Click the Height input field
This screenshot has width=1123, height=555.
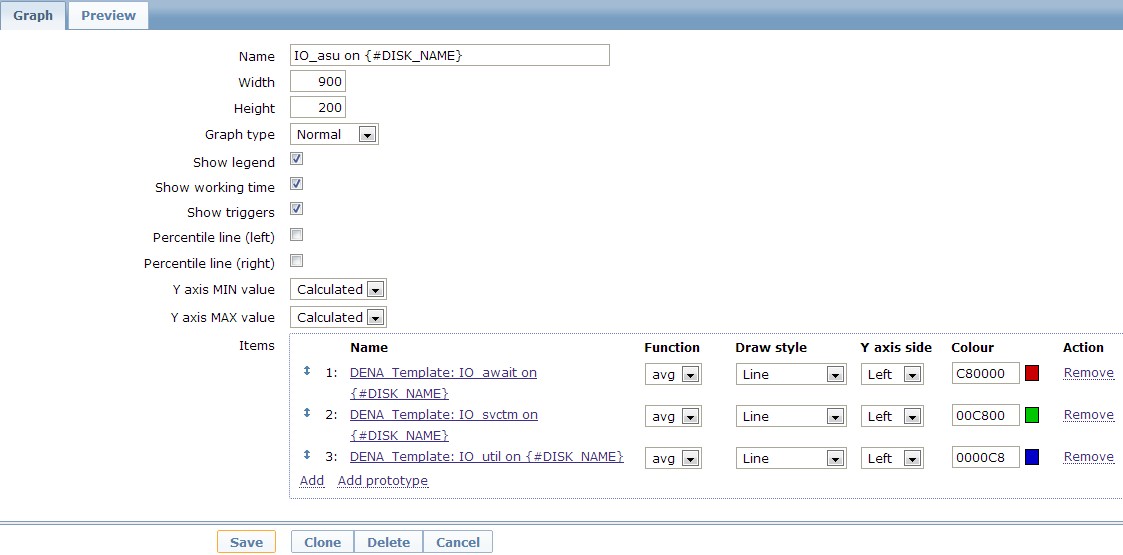pyautogui.click(x=318, y=108)
